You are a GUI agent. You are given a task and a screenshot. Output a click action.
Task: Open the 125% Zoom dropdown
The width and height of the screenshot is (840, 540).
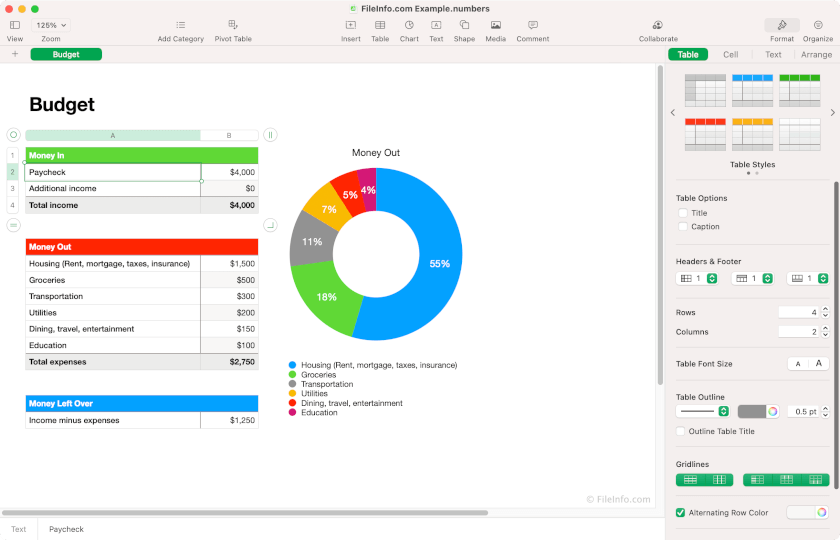pyautogui.click(x=51, y=25)
